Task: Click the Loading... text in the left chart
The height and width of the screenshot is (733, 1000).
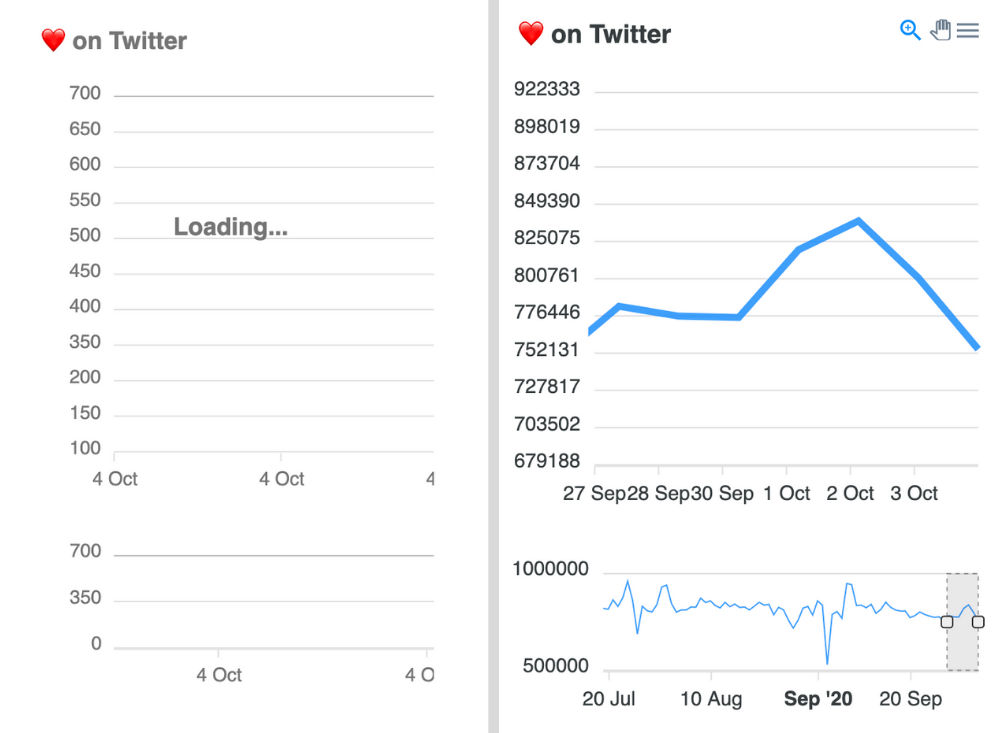Action: [x=230, y=226]
